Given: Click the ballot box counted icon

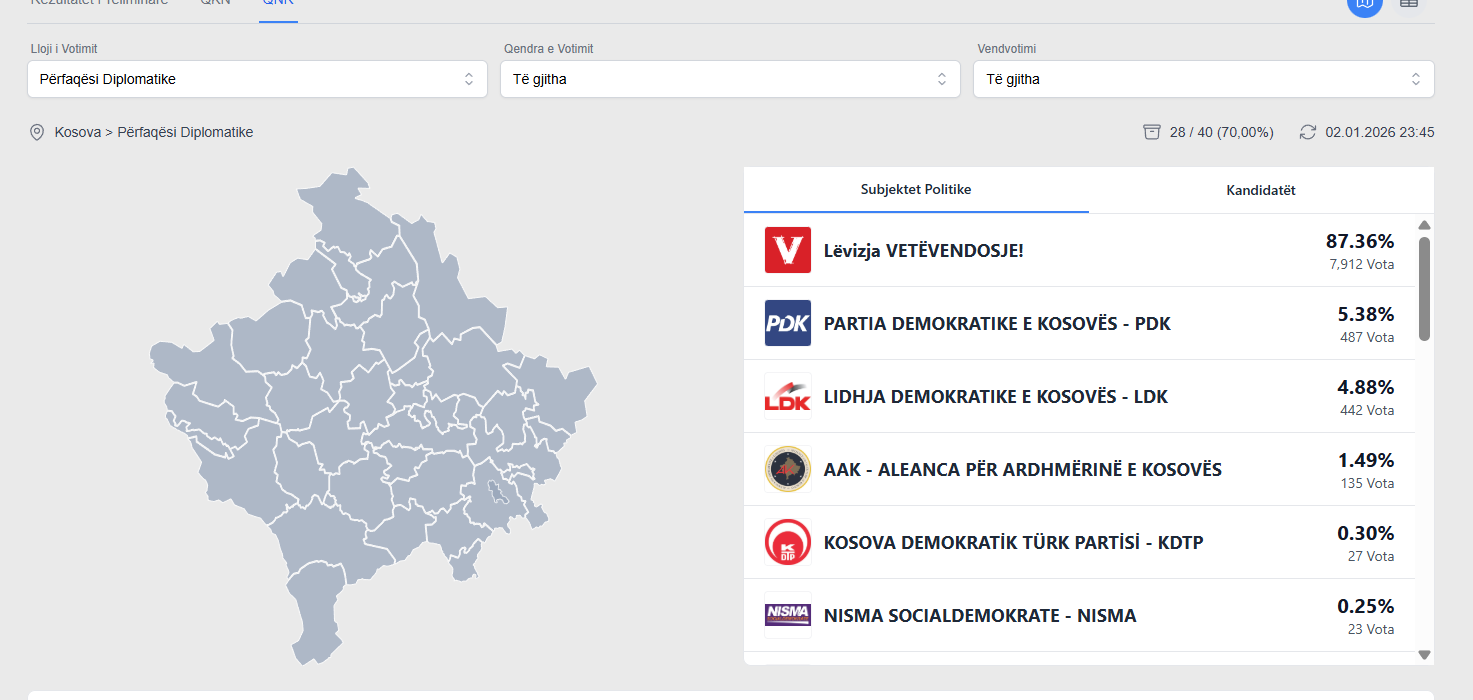Looking at the screenshot, I should (x=1152, y=132).
